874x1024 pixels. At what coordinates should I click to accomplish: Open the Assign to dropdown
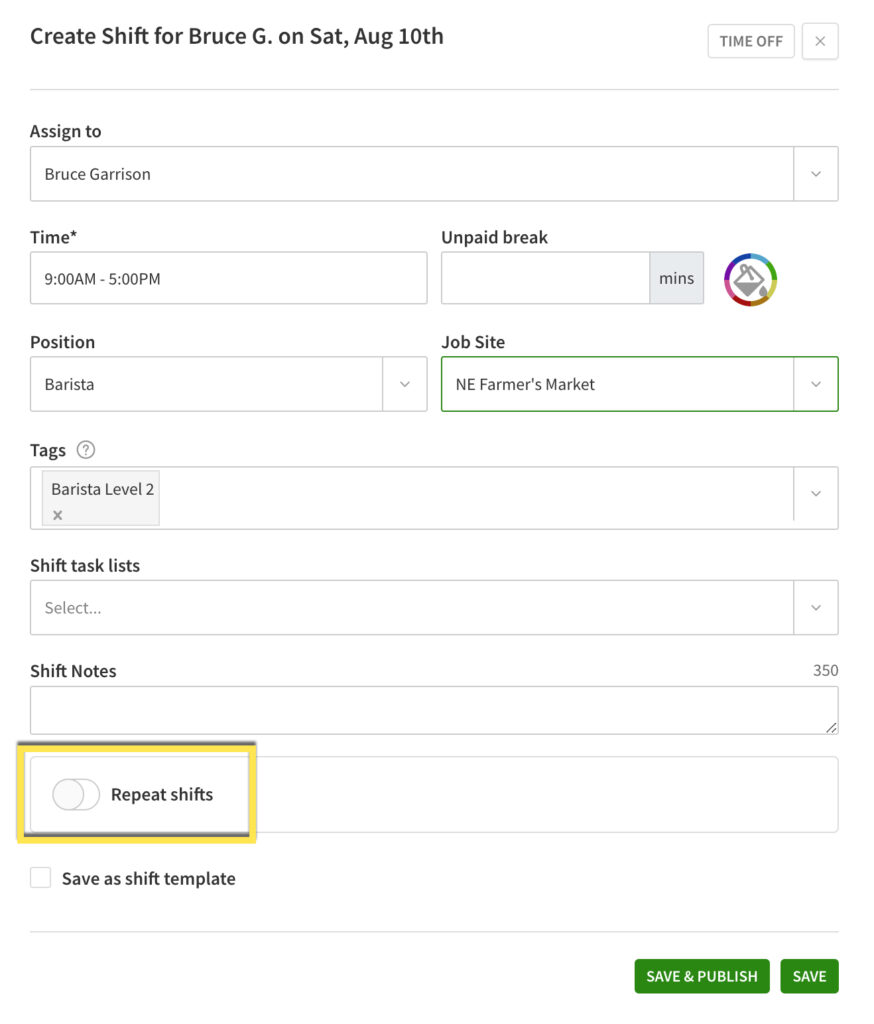point(817,173)
